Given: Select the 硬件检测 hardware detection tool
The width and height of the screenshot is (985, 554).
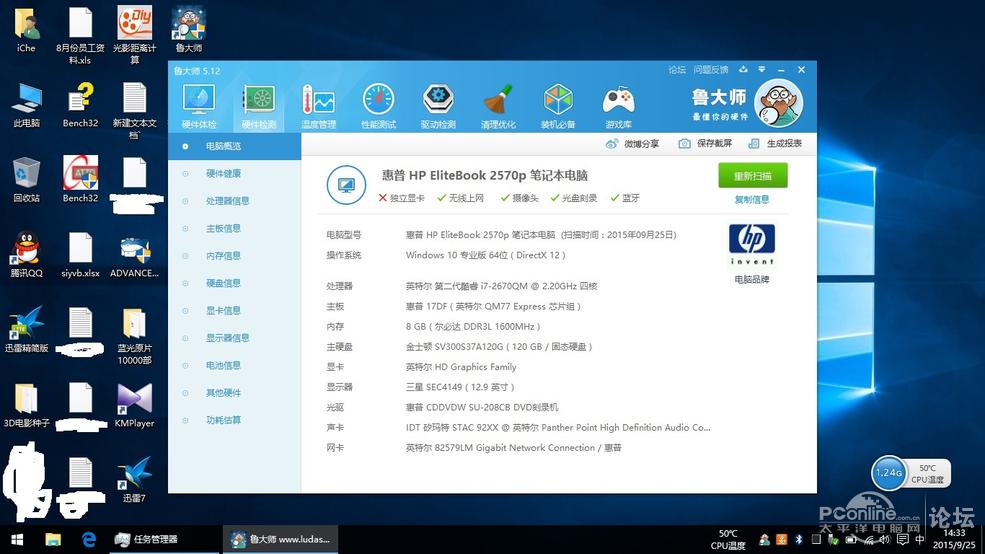Looking at the screenshot, I should (259, 107).
